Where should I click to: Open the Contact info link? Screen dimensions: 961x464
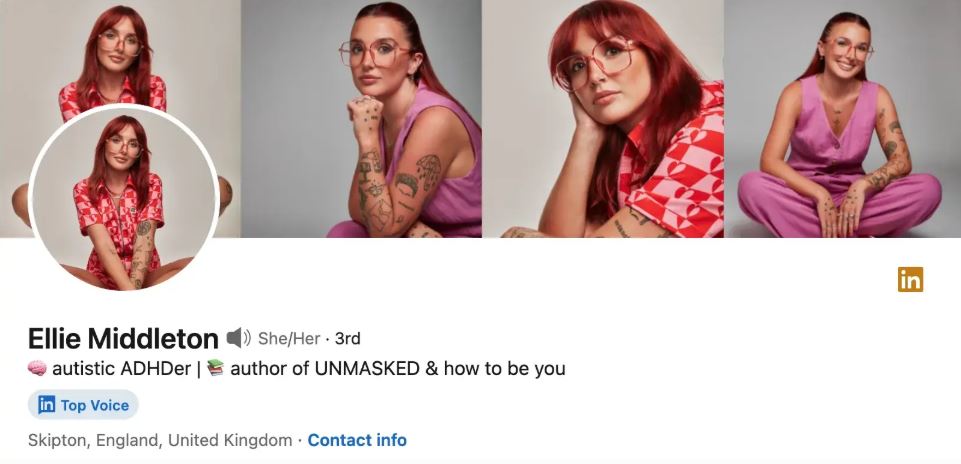357,440
